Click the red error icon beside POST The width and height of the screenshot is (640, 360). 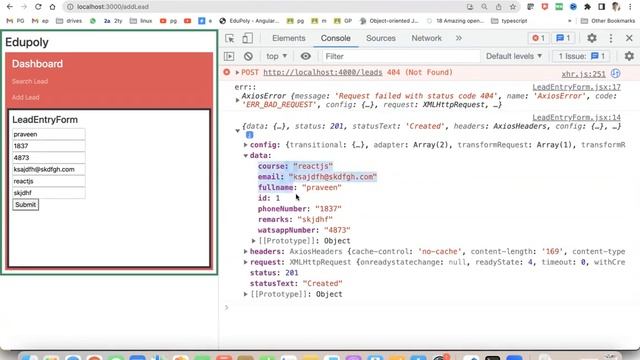pos(227,72)
